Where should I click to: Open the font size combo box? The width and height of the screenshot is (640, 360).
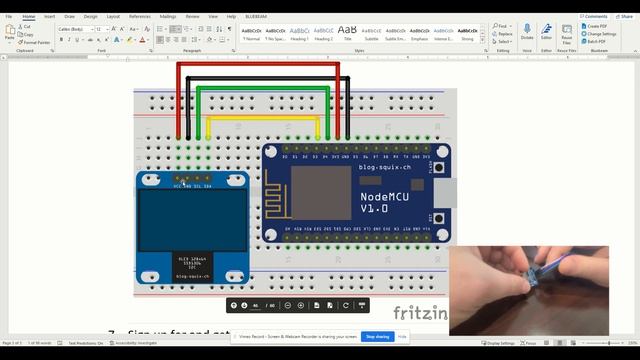pos(102,29)
